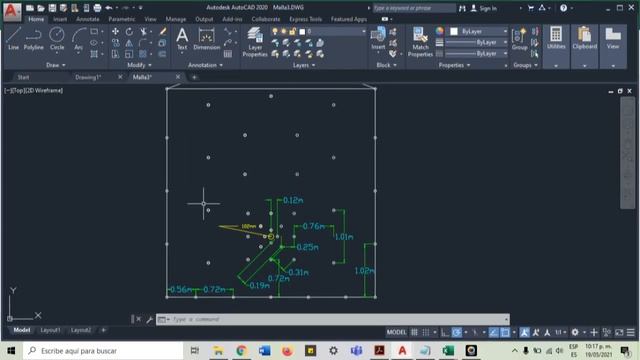The height and width of the screenshot is (360, 640).
Task: Select the Arc tool
Action: click(78, 38)
